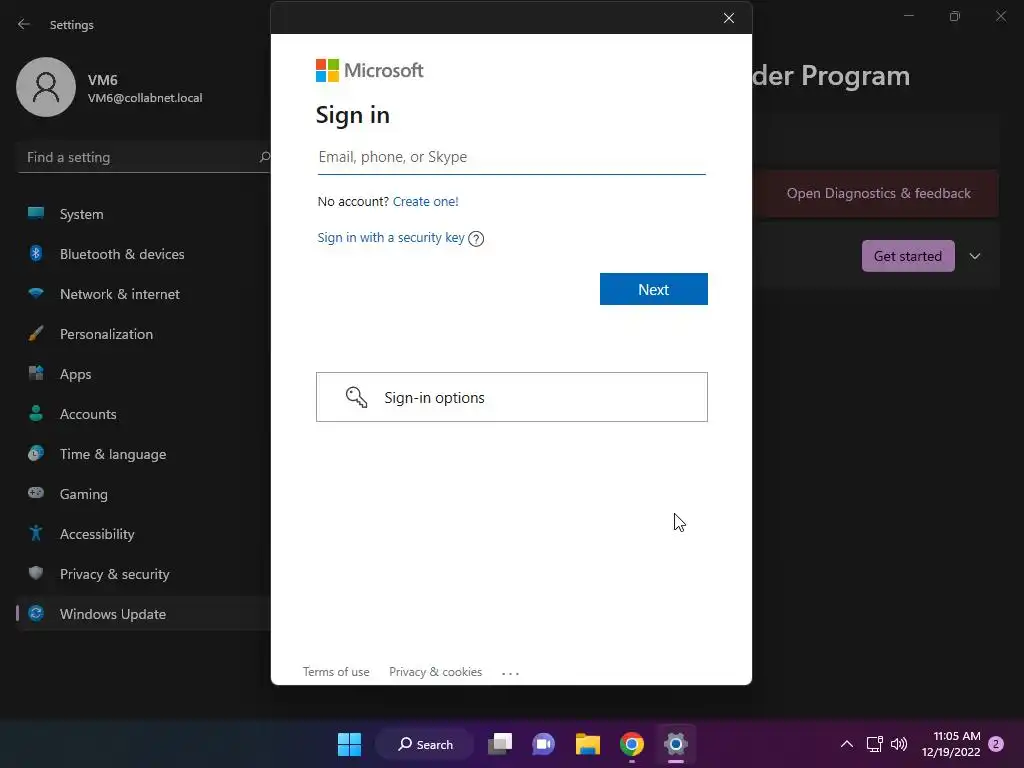The image size is (1024, 768).
Task: Launch Google Chrome from the taskbar
Action: (632, 744)
